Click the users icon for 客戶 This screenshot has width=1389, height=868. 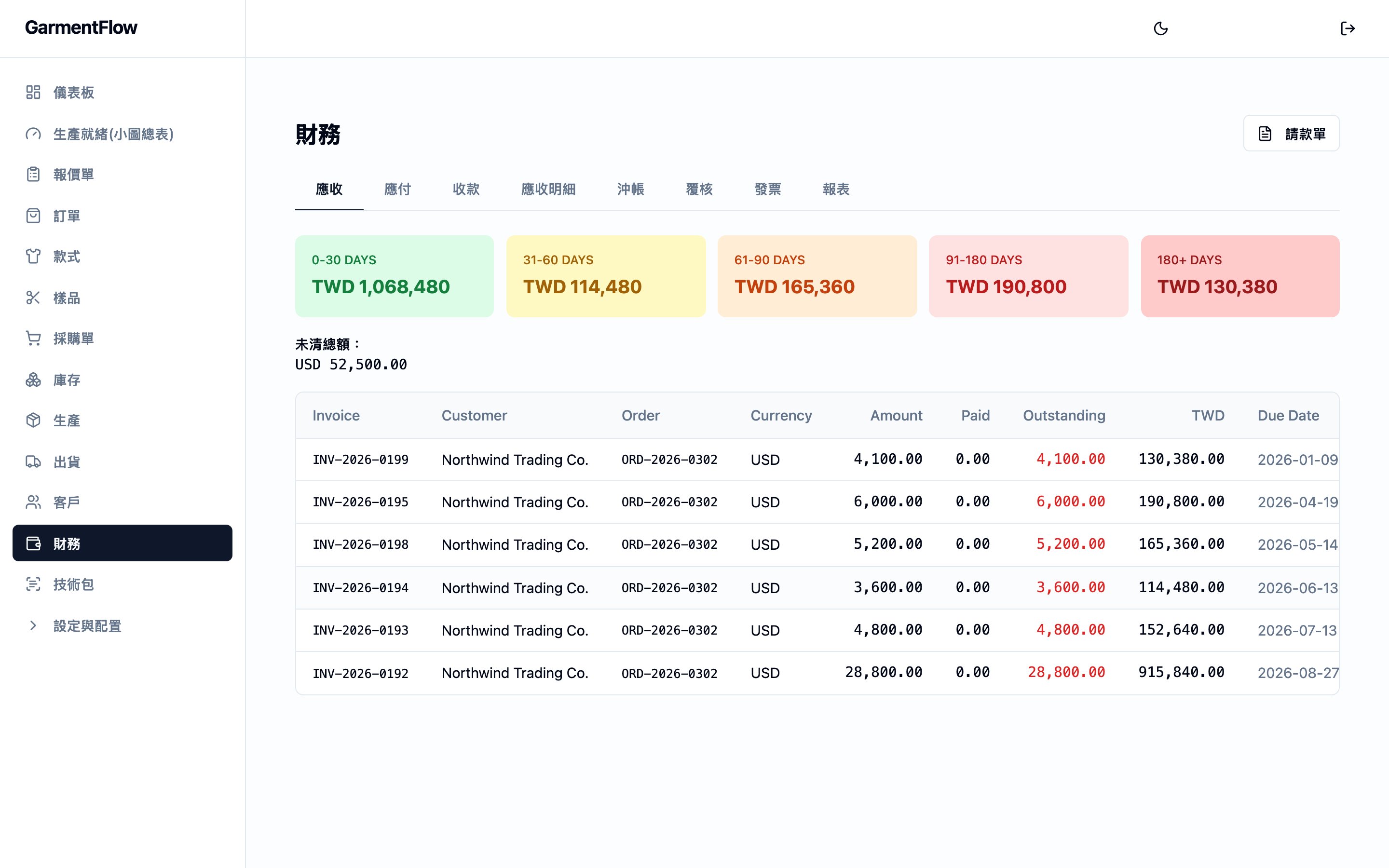[x=33, y=503]
